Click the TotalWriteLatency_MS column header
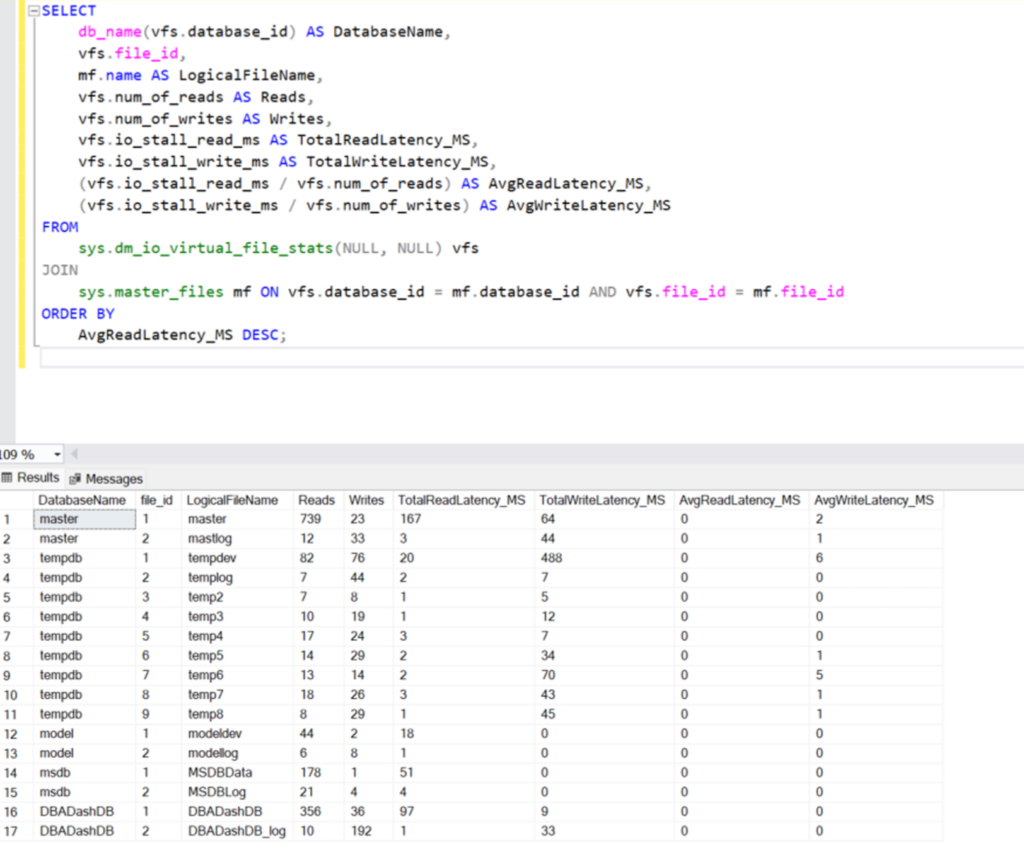 tap(601, 499)
